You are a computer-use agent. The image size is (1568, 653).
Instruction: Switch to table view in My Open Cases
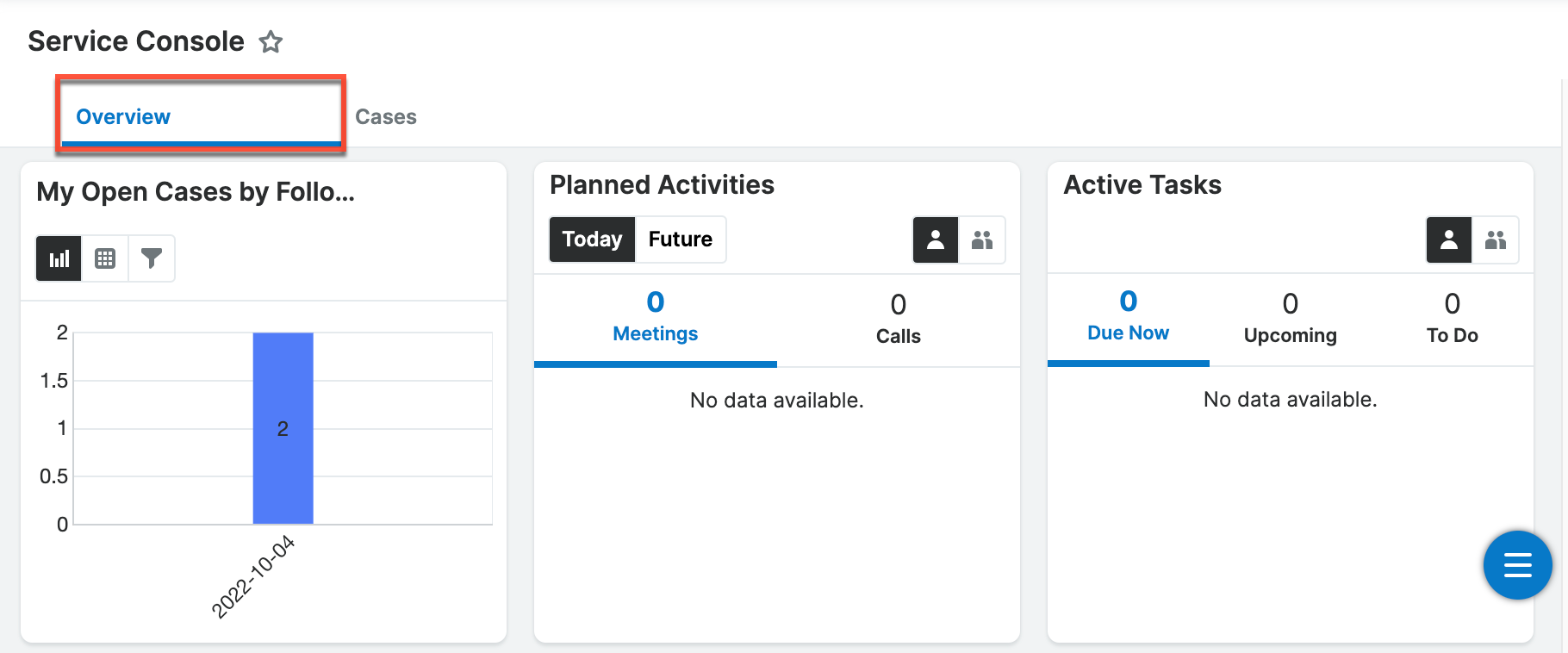click(x=104, y=258)
